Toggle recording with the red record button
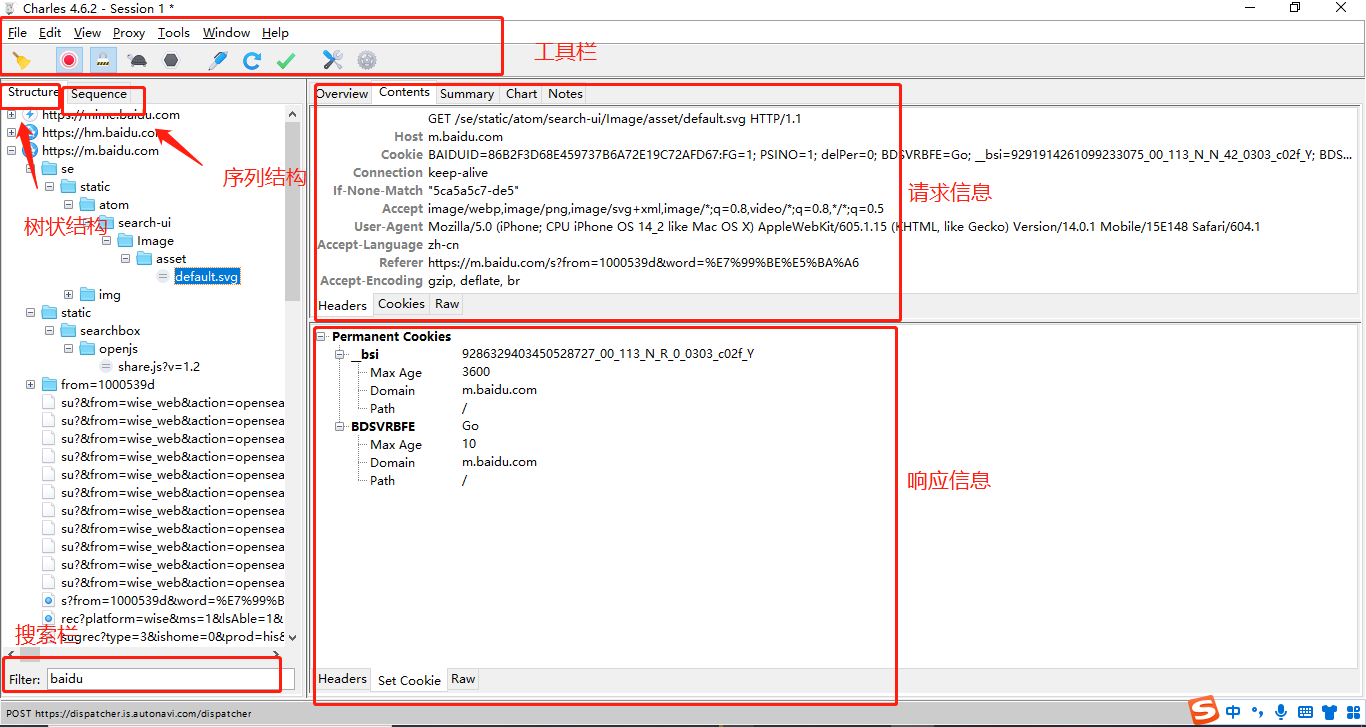 [x=69, y=60]
